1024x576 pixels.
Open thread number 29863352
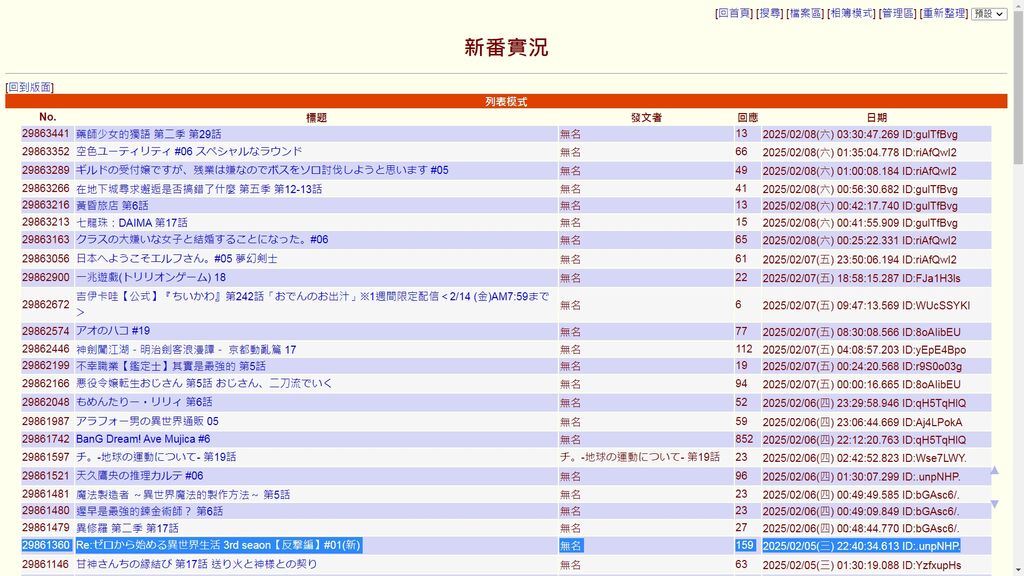pyautogui.click(x=46, y=152)
